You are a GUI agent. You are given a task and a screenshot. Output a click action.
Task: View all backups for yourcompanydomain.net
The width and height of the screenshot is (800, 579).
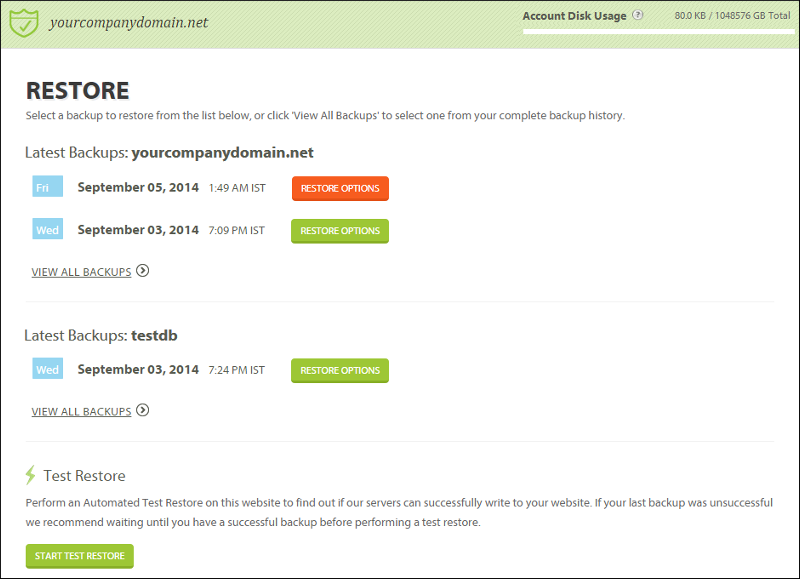coord(81,272)
